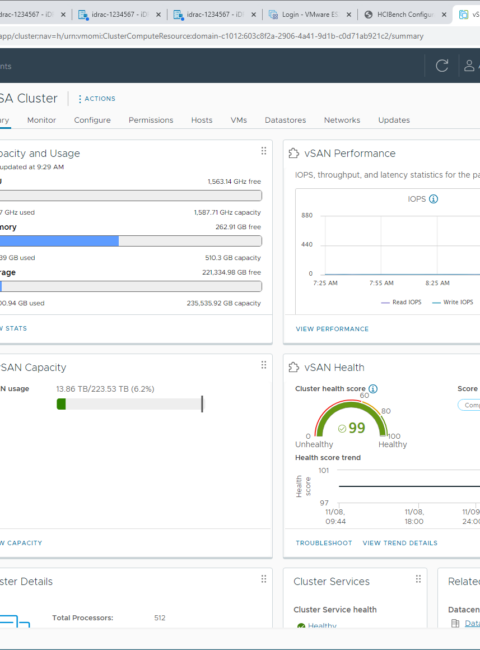
Task: Click the Memory usage progress bar
Action: pos(131,241)
